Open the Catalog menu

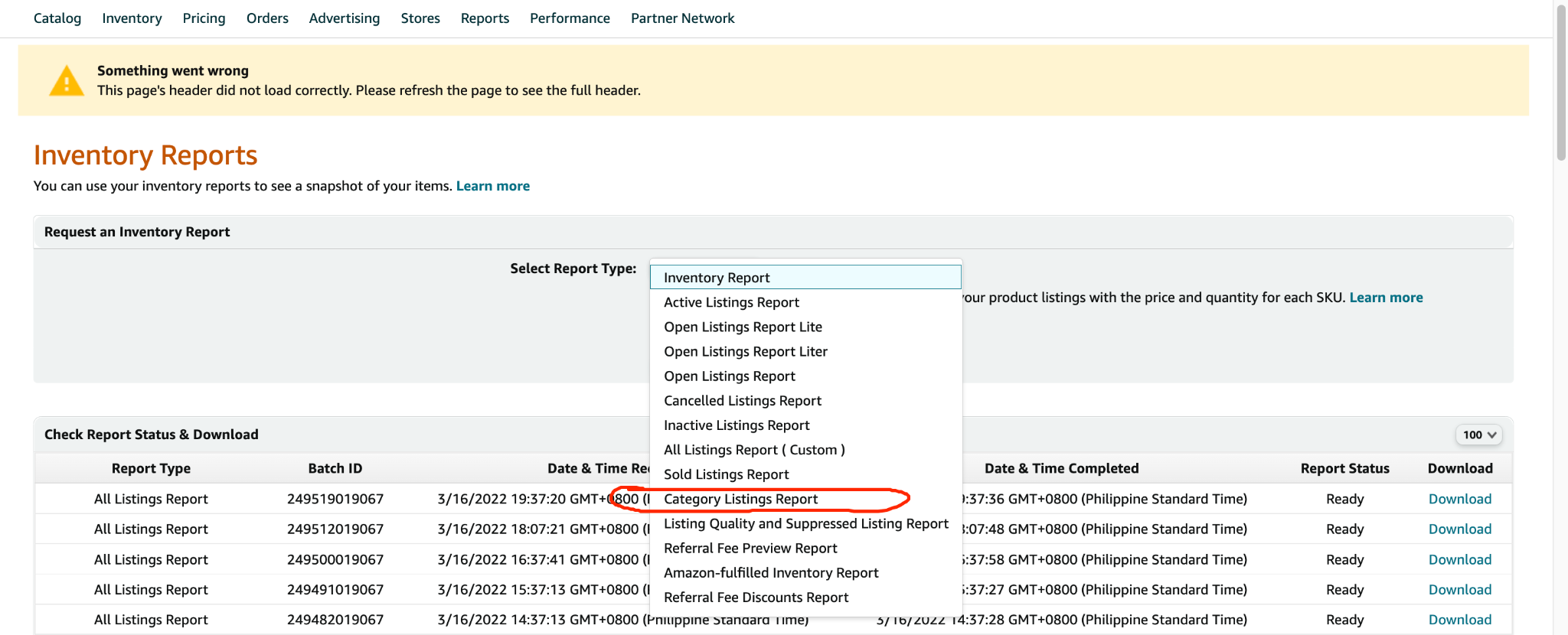[57, 18]
